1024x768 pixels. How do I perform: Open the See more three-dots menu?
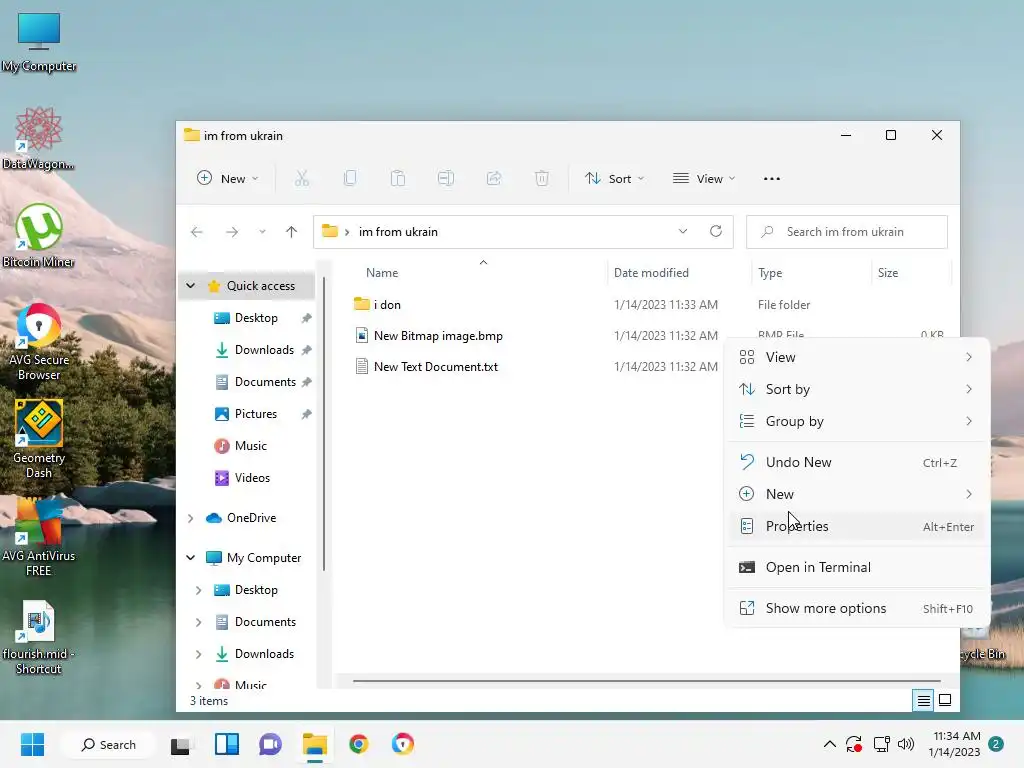point(772,178)
